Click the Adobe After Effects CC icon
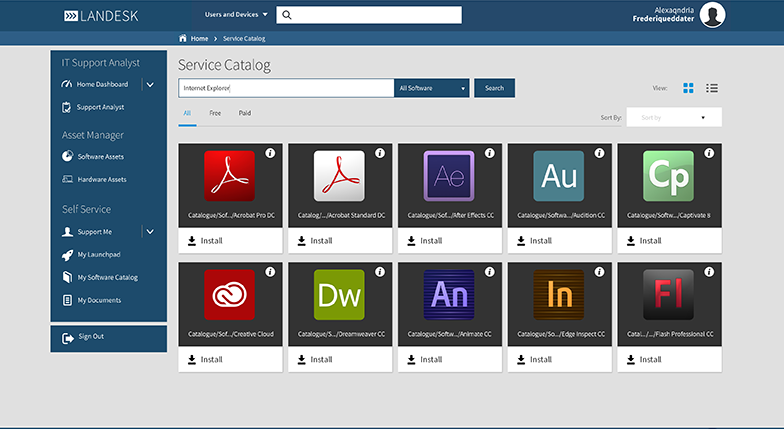The width and height of the screenshot is (784, 429). pyautogui.click(x=449, y=176)
